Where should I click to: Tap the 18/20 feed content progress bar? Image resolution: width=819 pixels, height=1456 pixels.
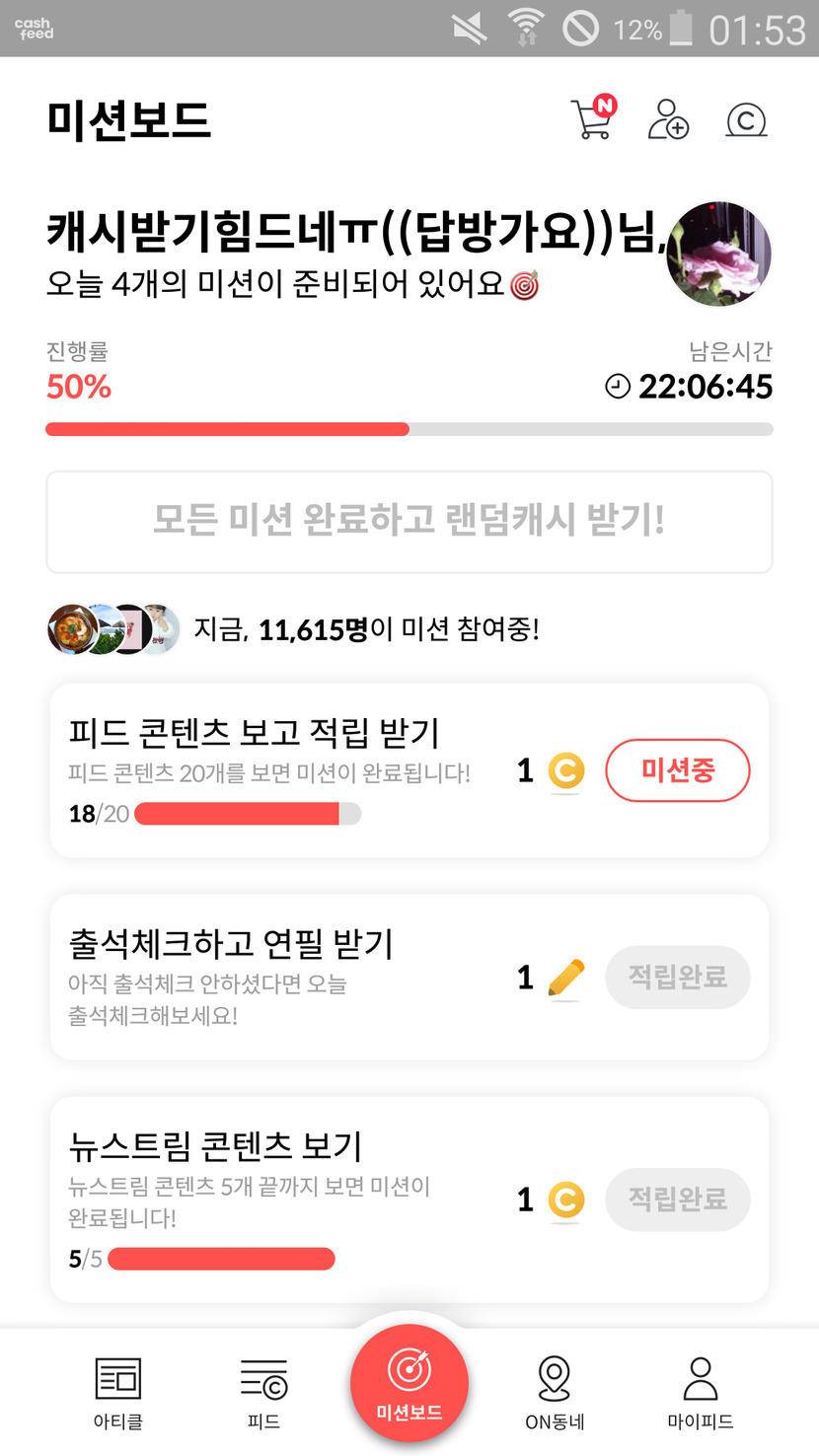click(247, 814)
